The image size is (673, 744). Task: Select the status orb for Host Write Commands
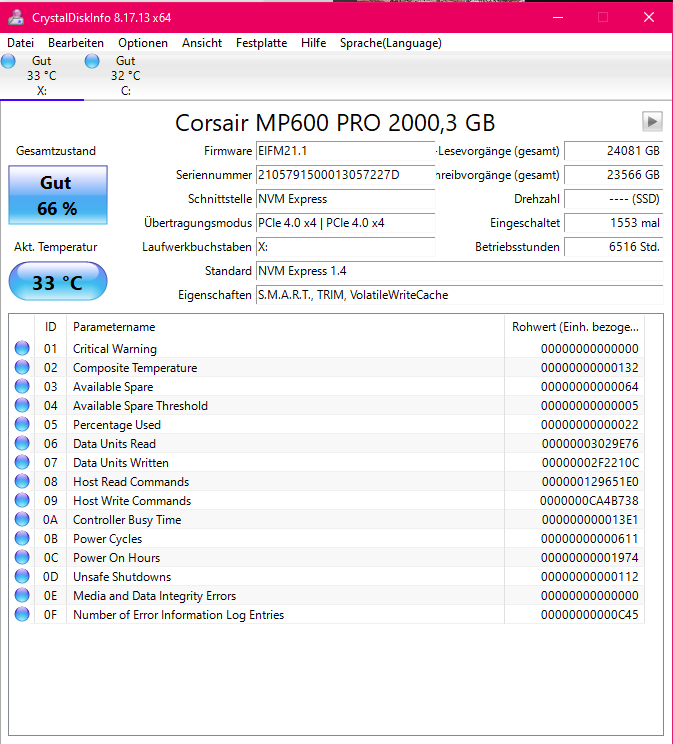coord(22,500)
